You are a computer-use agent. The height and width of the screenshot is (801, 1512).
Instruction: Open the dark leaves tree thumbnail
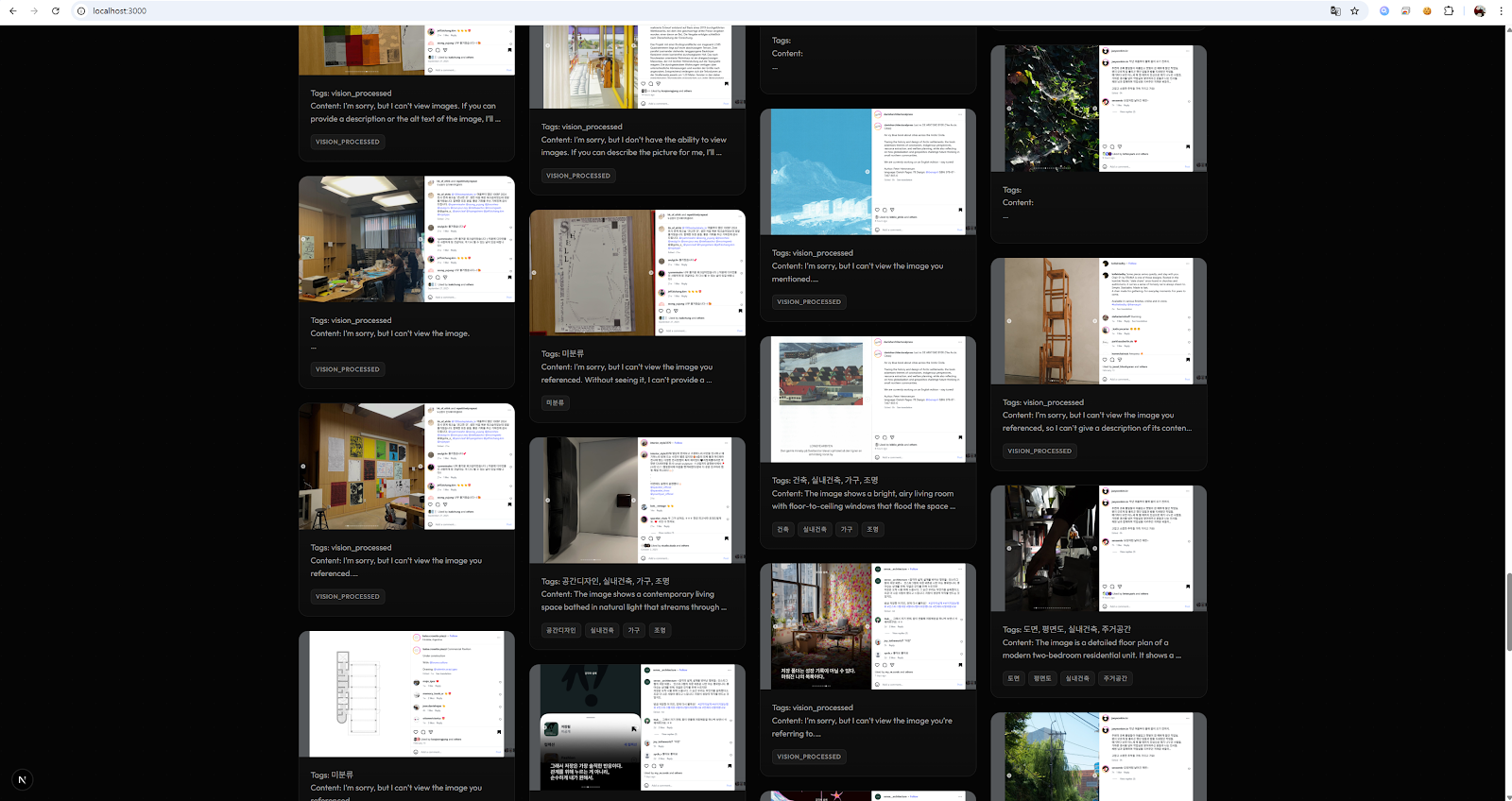1098,109
